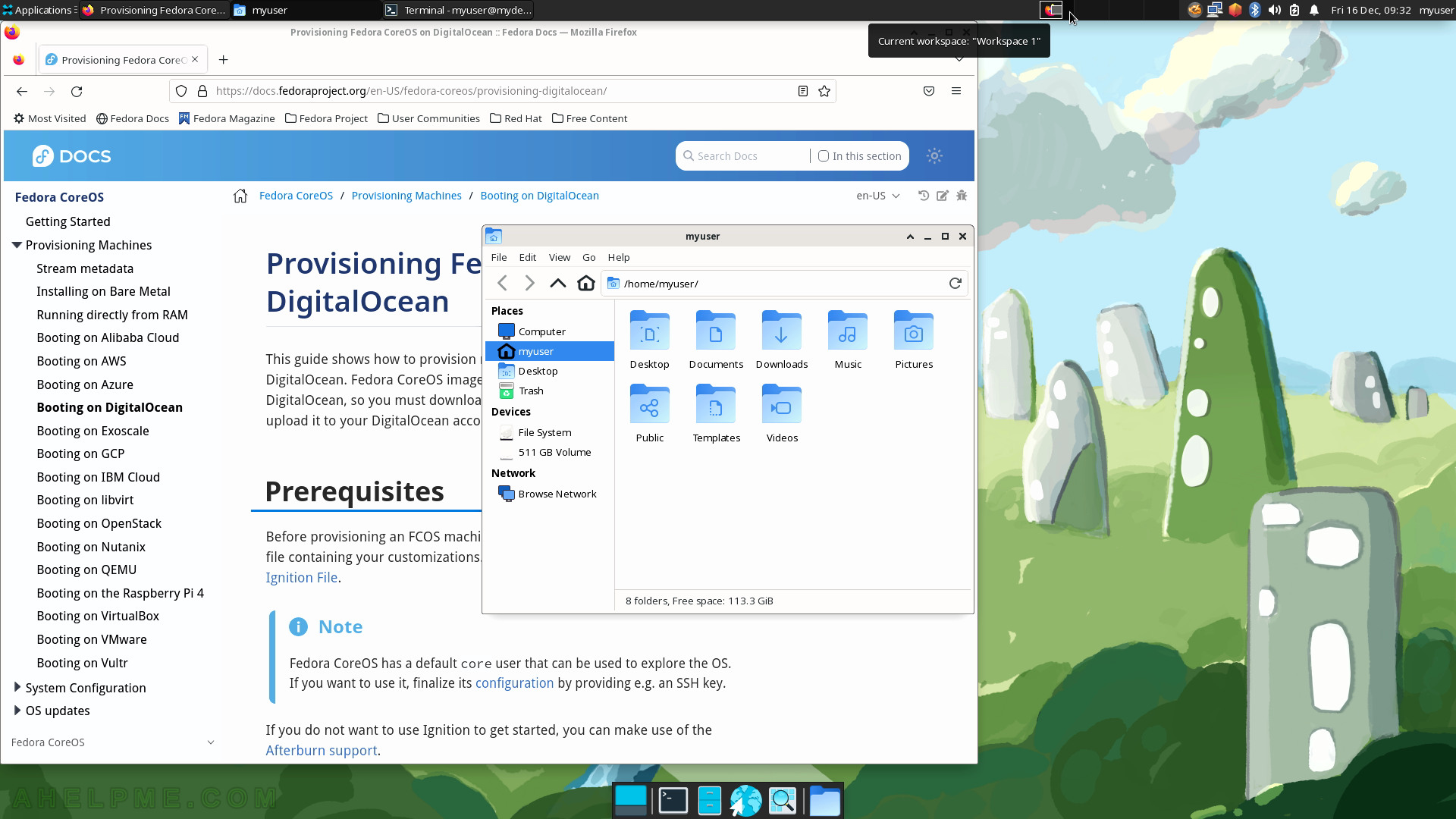Open volume control in system tray
This screenshot has width=1456, height=819.
pyautogui.click(x=1275, y=10)
